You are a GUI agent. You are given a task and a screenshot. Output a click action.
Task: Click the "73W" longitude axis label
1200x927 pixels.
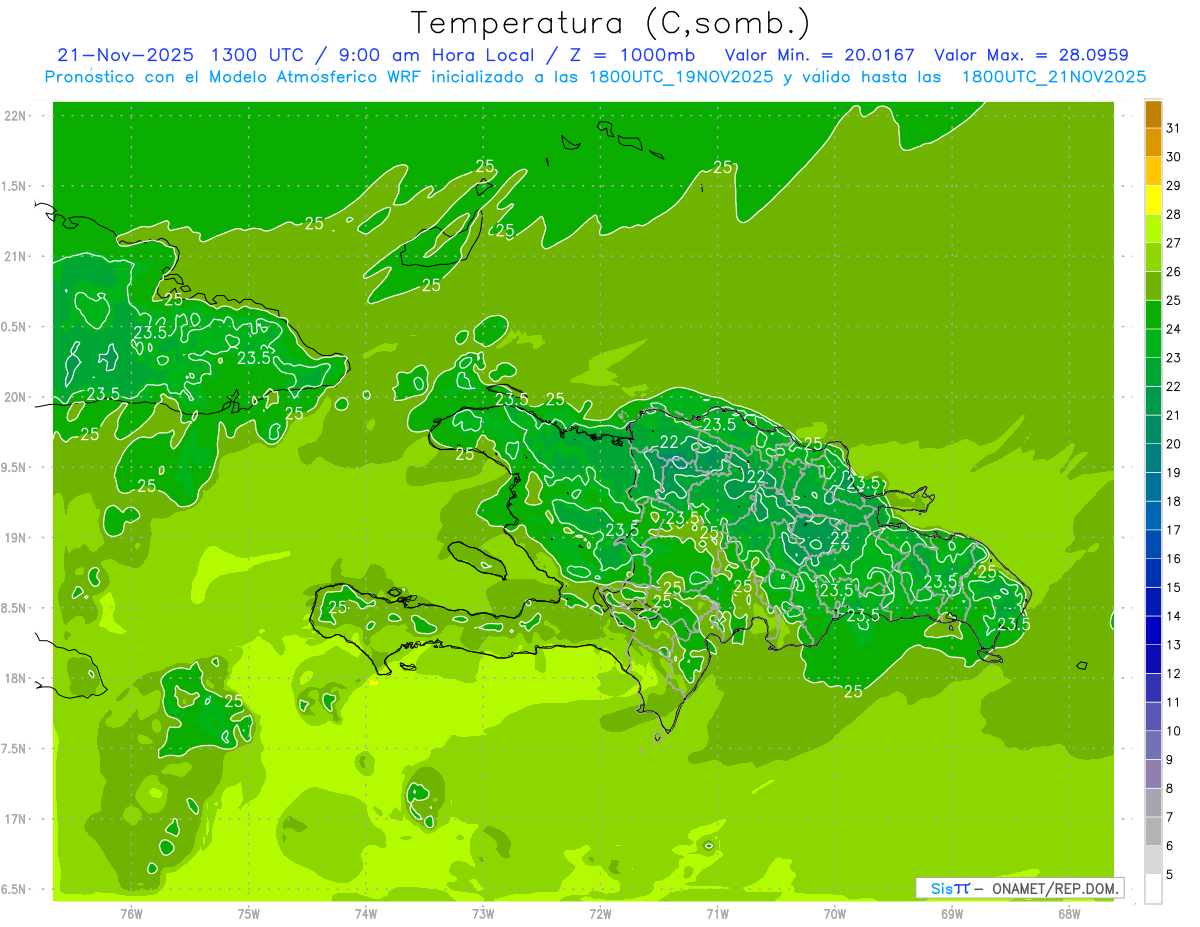pyautogui.click(x=483, y=913)
